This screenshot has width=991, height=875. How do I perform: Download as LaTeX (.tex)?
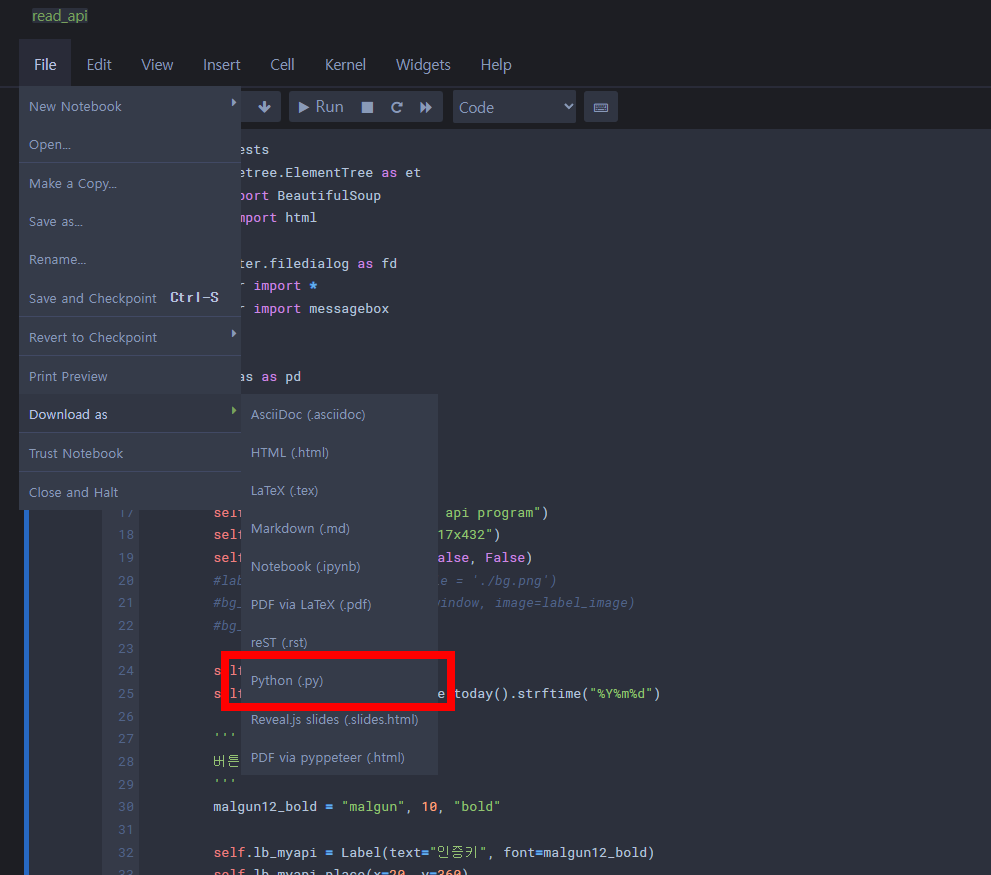click(339, 490)
